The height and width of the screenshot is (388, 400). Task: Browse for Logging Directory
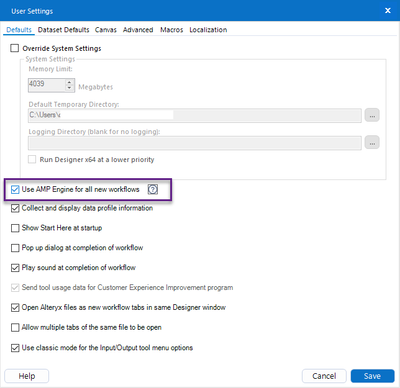coord(372,143)
